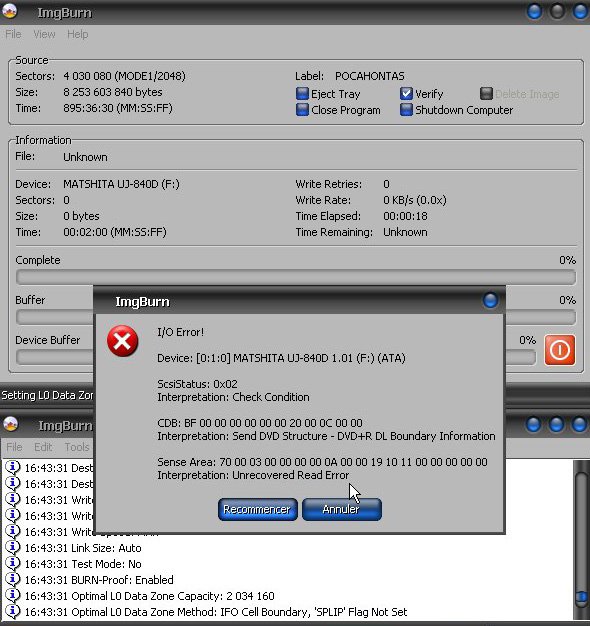
Task: Select log line 'Optimal L0 Data Zone Capacity: 2 034 160'
Action: point(150,596)
